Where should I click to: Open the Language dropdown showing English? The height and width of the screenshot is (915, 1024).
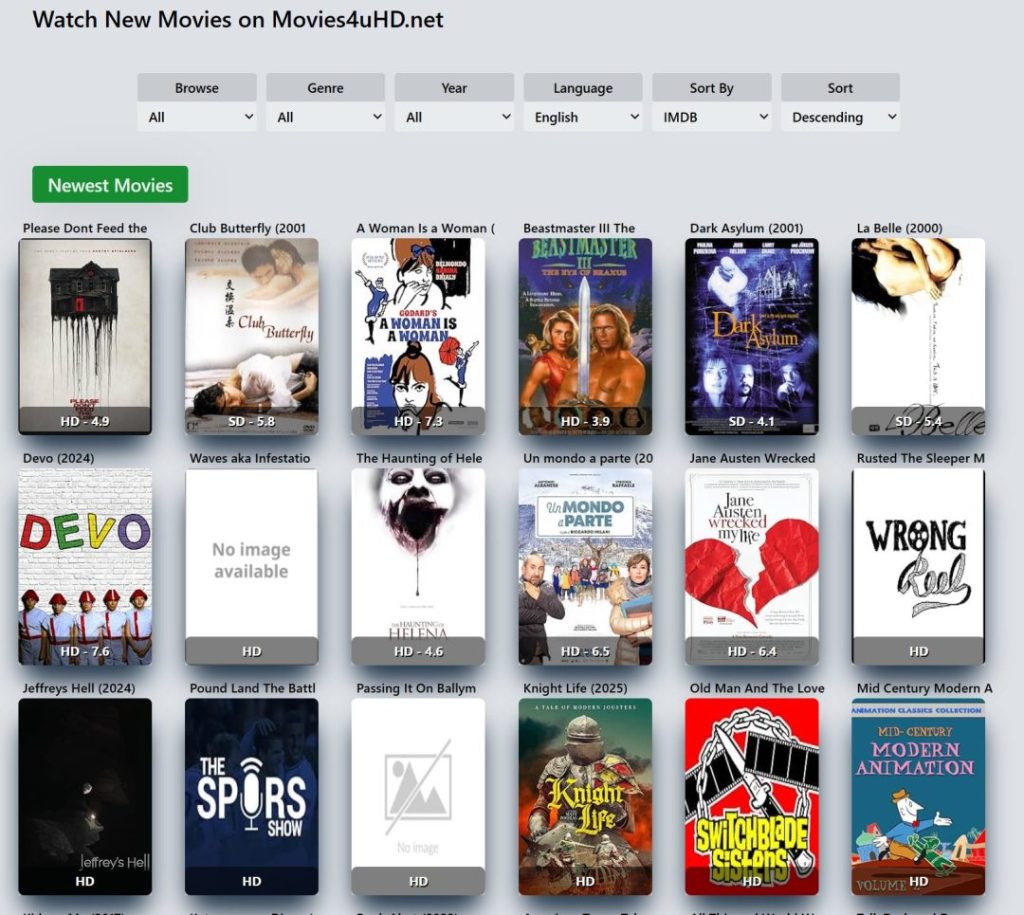[x=583, y=118]
